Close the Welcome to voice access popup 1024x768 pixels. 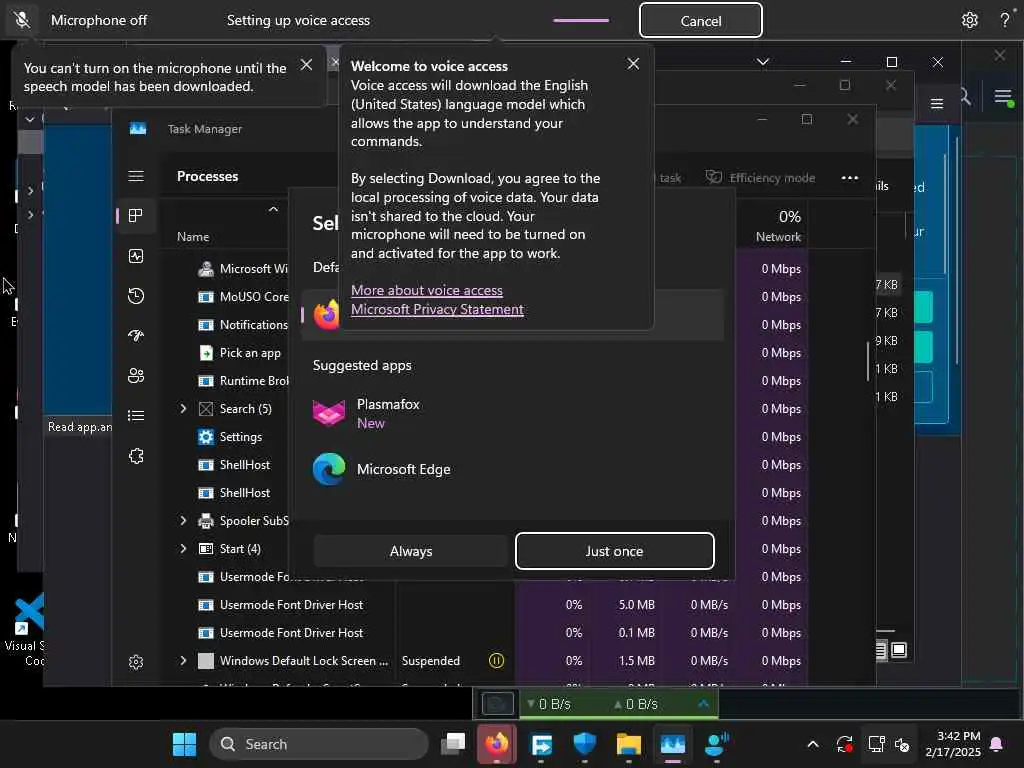tap(633, 63)
